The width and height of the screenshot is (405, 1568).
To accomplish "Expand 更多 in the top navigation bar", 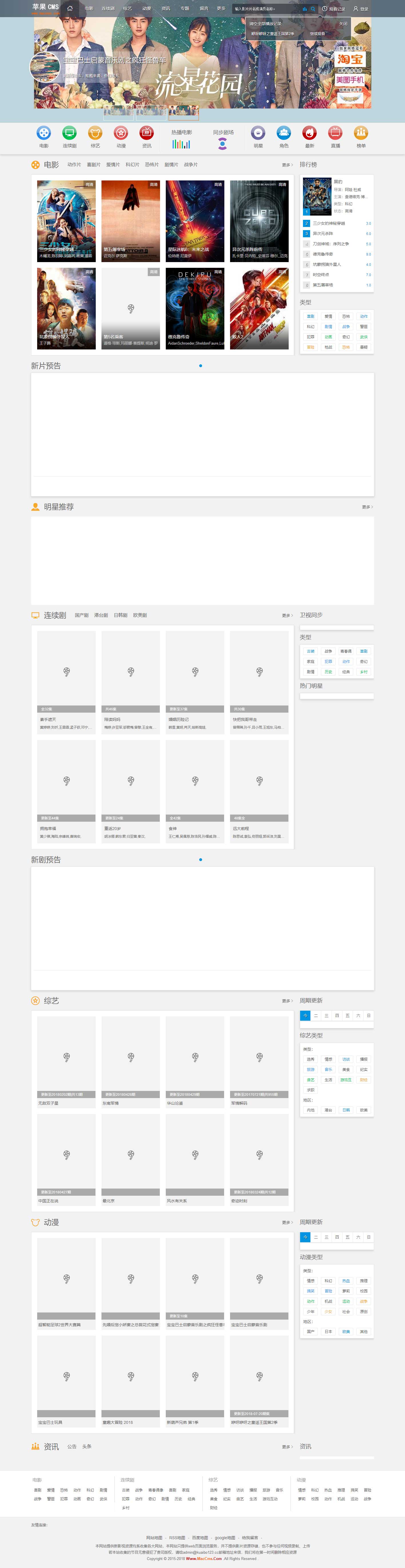I will click(x=221, y=9).
